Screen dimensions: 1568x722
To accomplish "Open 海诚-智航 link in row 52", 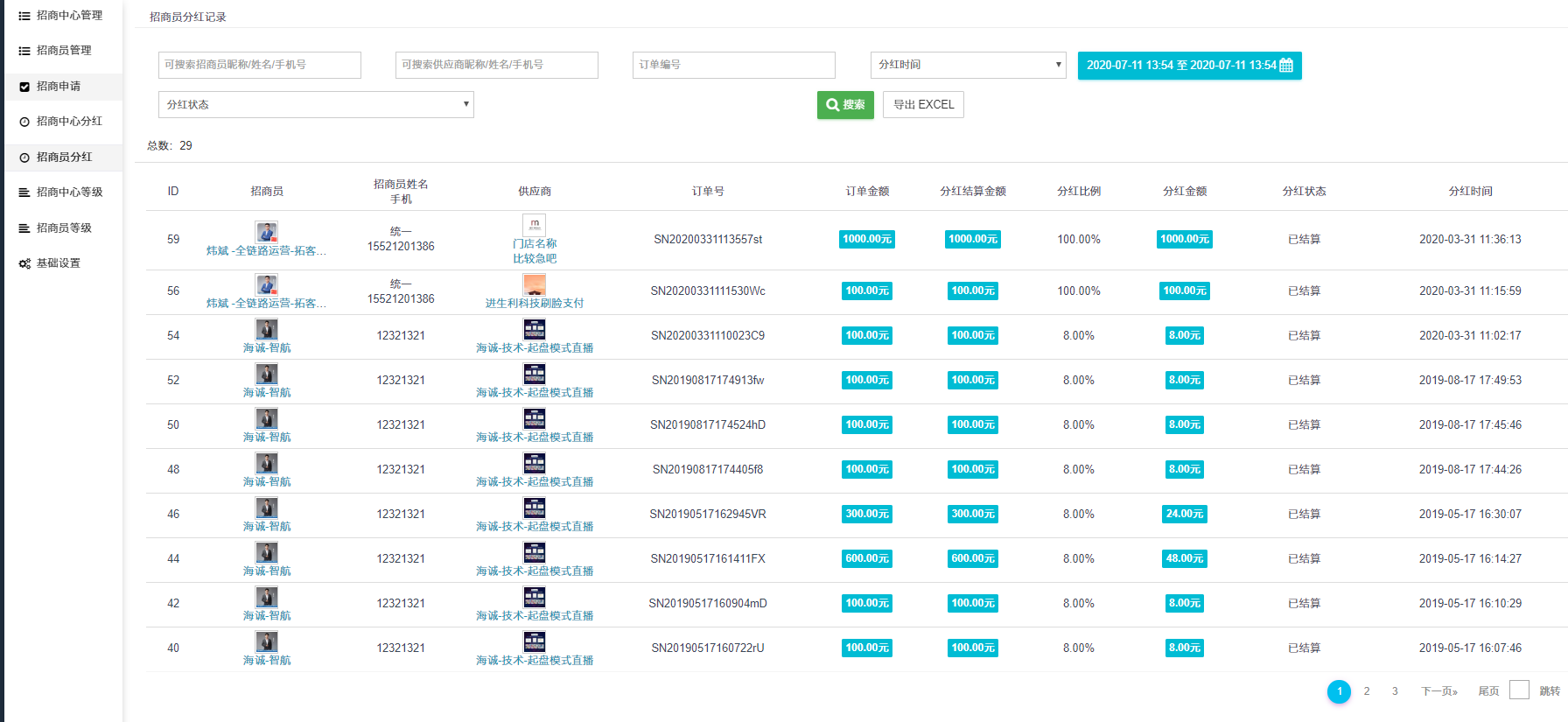I will coord(267,393).
